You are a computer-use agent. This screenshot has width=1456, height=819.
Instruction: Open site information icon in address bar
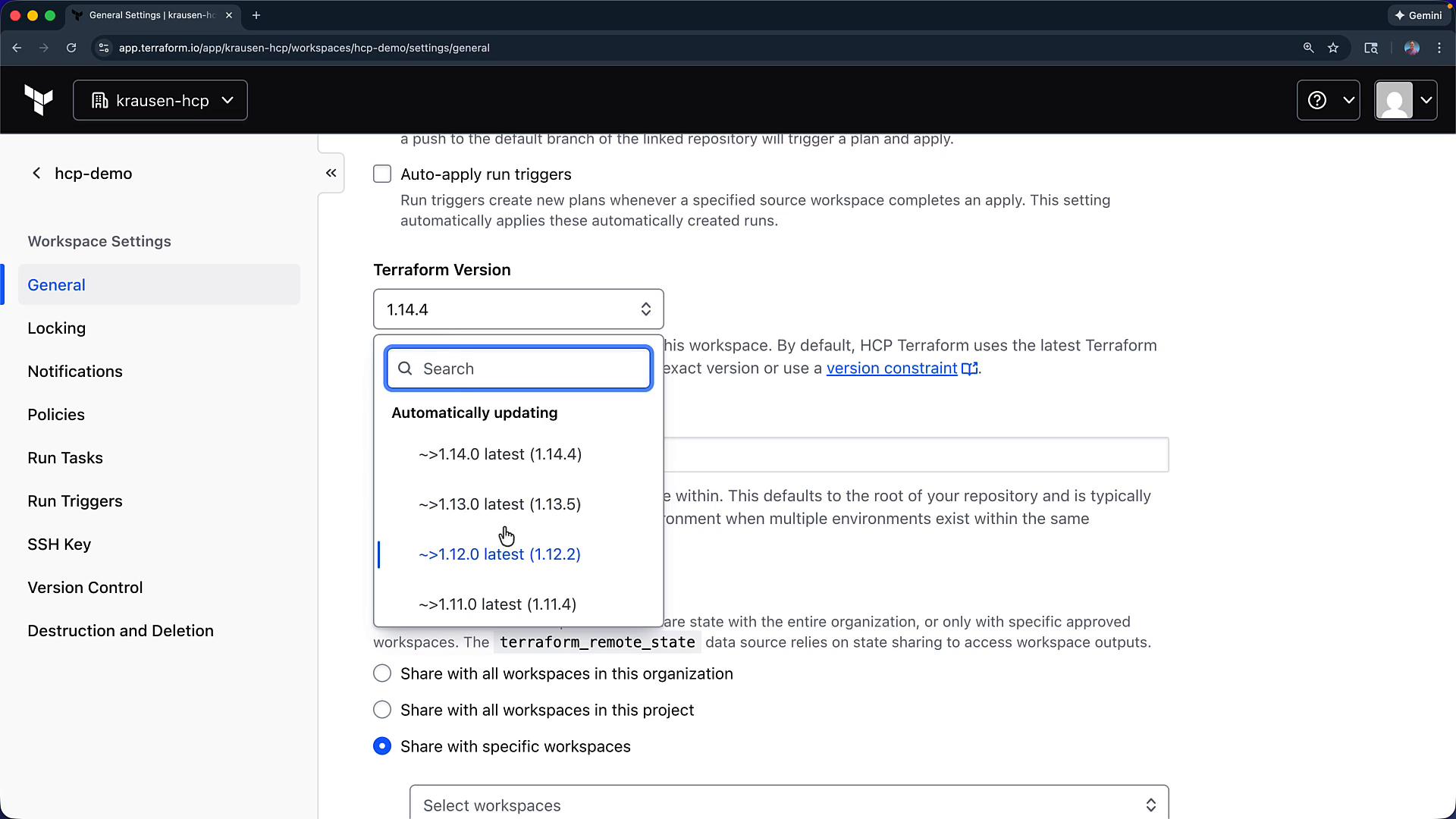click(104, 48)
